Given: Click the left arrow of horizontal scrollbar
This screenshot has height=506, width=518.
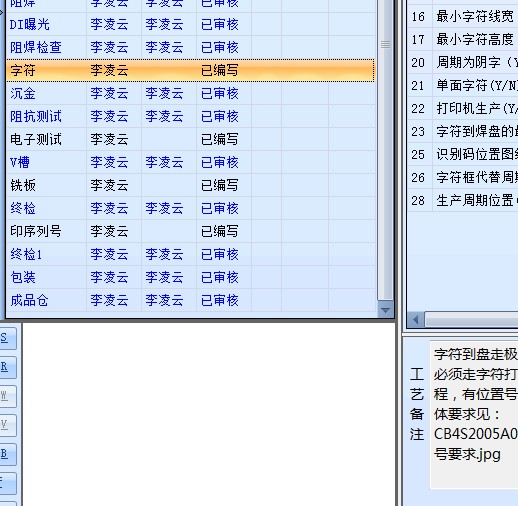Looking at the screenshot, I should 415,320.
